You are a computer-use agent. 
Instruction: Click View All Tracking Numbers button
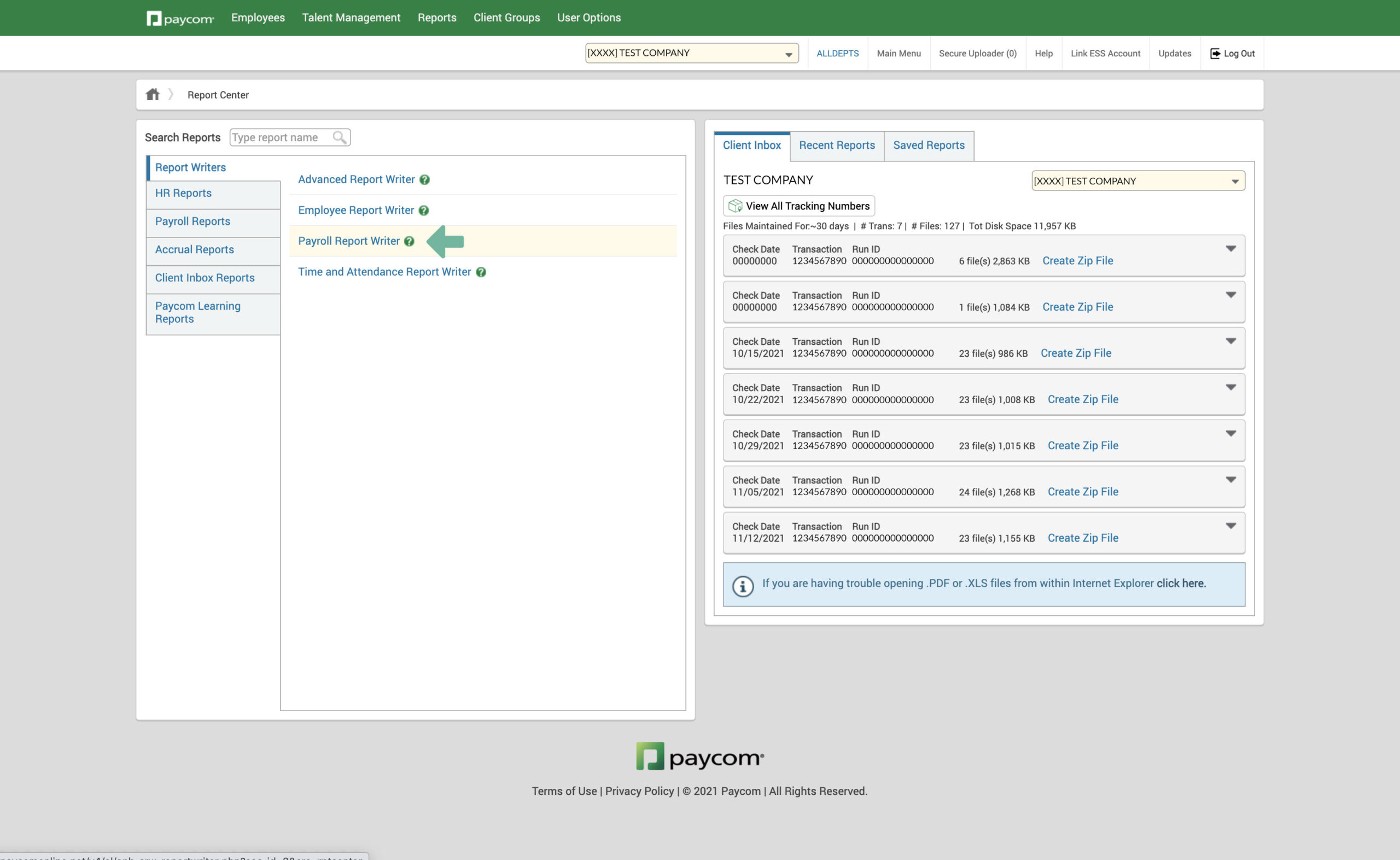[x=798, y=206]
